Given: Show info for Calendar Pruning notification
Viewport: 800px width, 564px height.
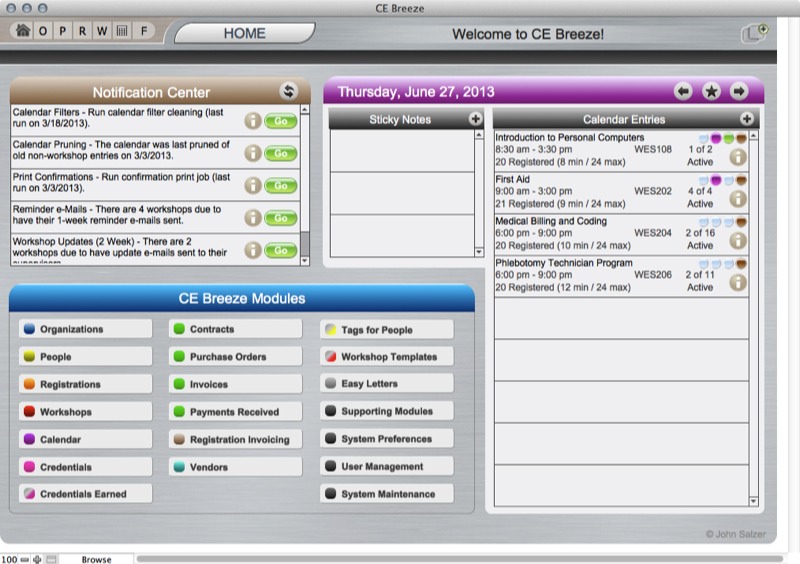Looking at the screenshot, I should click(x=253, y=153).
